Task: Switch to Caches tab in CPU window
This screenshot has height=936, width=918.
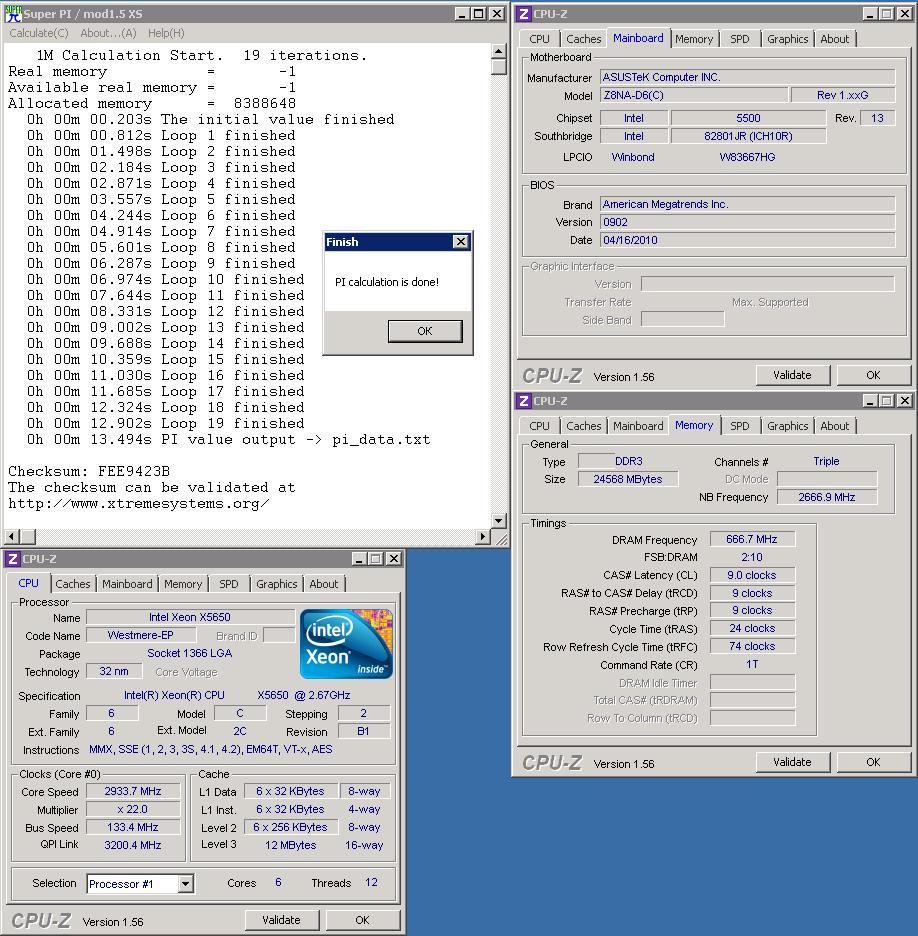Action: [x=73, y=584]
